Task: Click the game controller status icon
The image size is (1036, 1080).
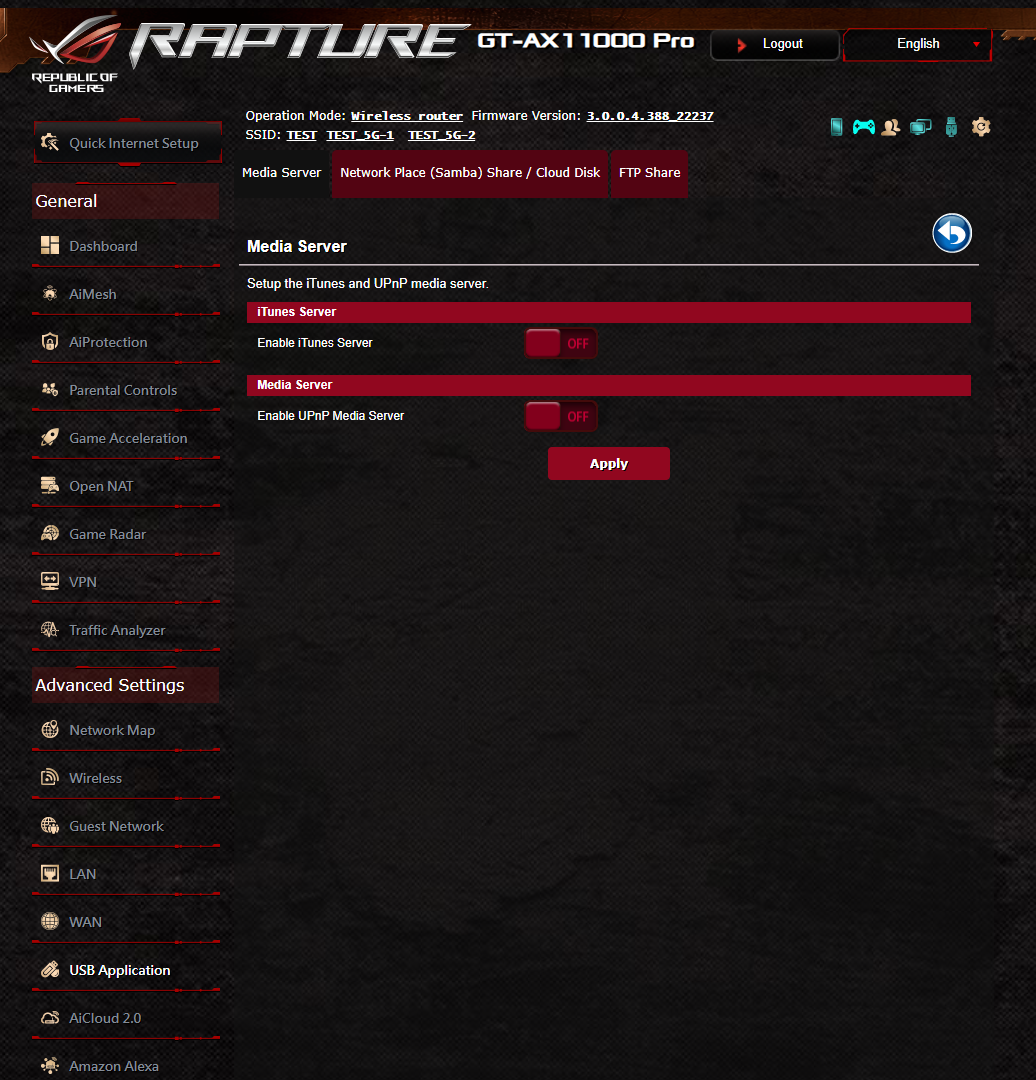Action: [863, 127]
